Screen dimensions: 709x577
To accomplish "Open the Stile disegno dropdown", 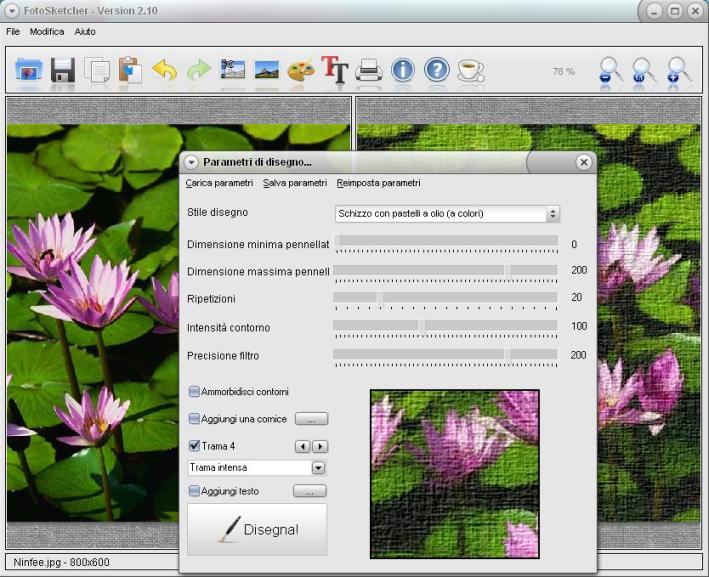I will [x=446, y=213].
